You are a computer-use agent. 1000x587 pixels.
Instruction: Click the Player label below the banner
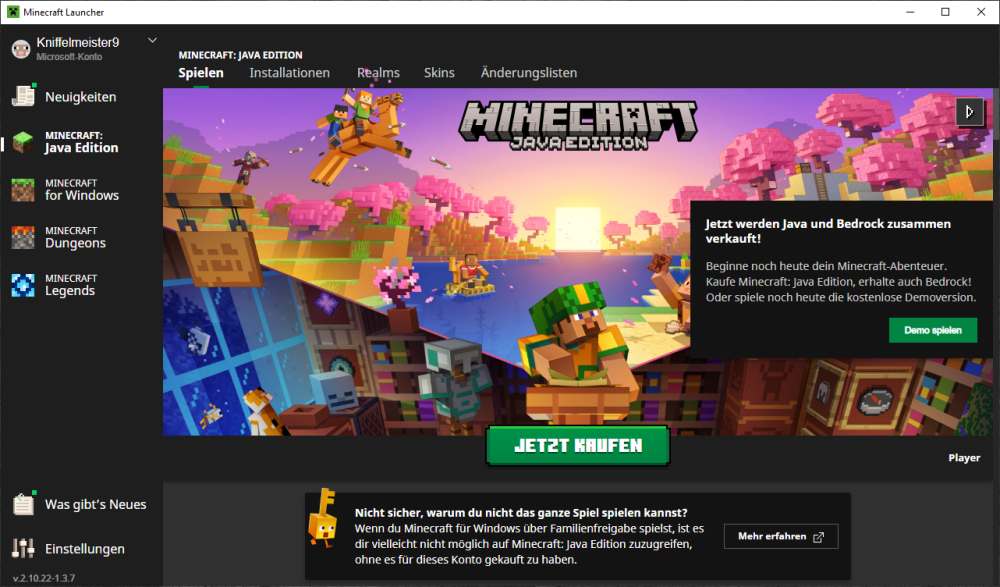click(x=964, y=457)
